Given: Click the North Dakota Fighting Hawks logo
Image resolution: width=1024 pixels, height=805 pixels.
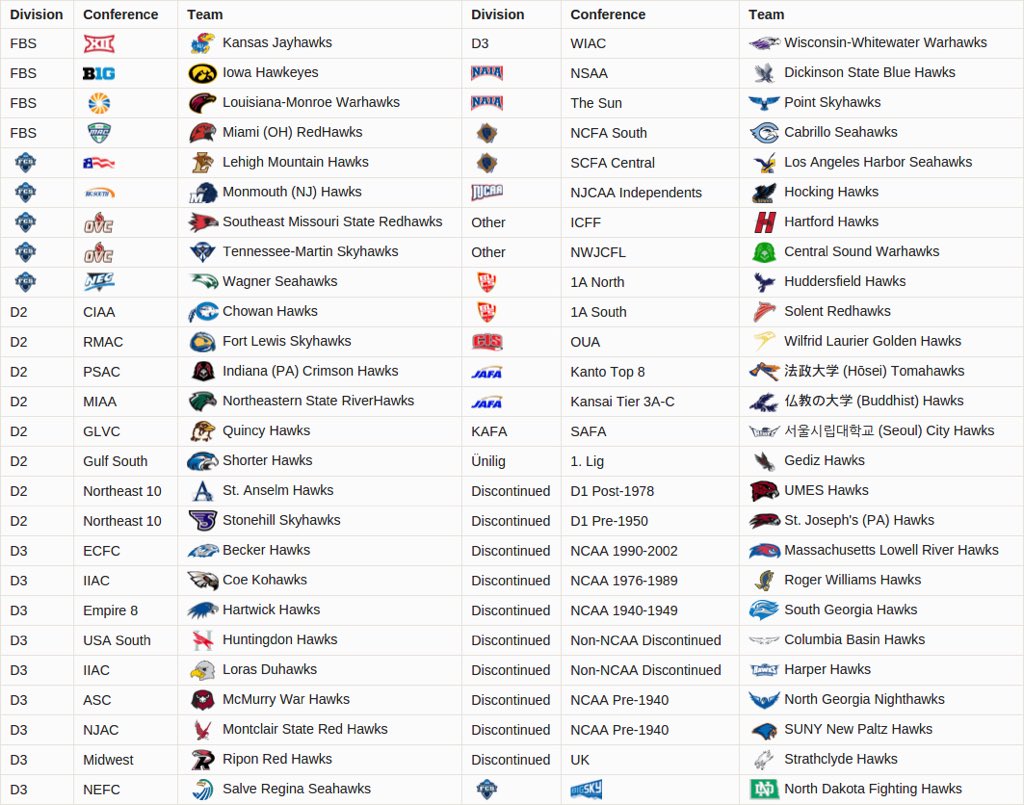Looking at the screenshot, I should tap(764, 789).
